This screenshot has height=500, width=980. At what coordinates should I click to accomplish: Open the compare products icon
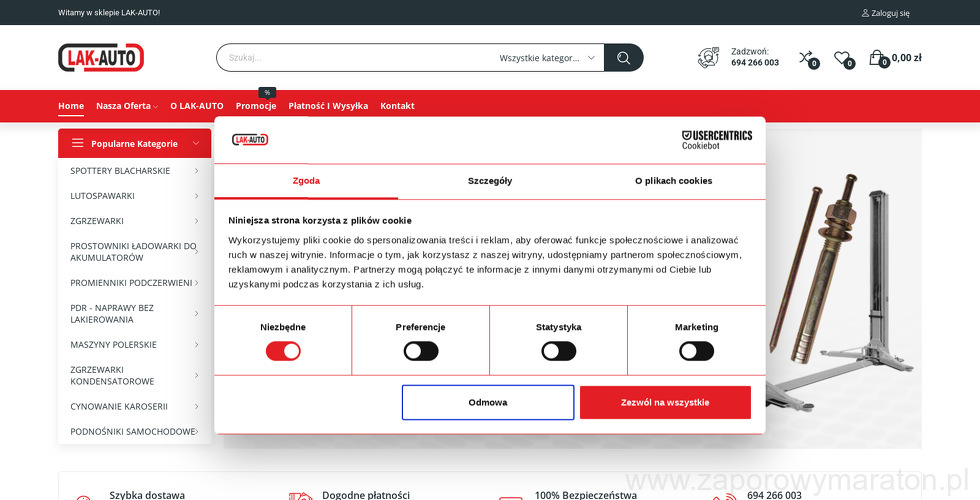click(x=806, y=58)
